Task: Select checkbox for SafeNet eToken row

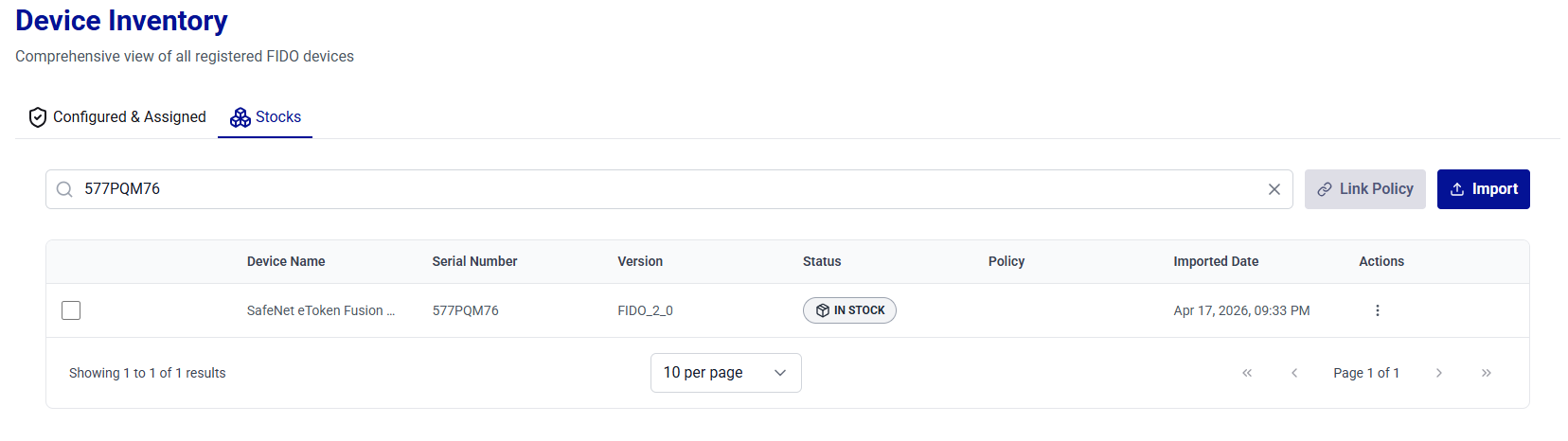Action: (x=71, y=310)
